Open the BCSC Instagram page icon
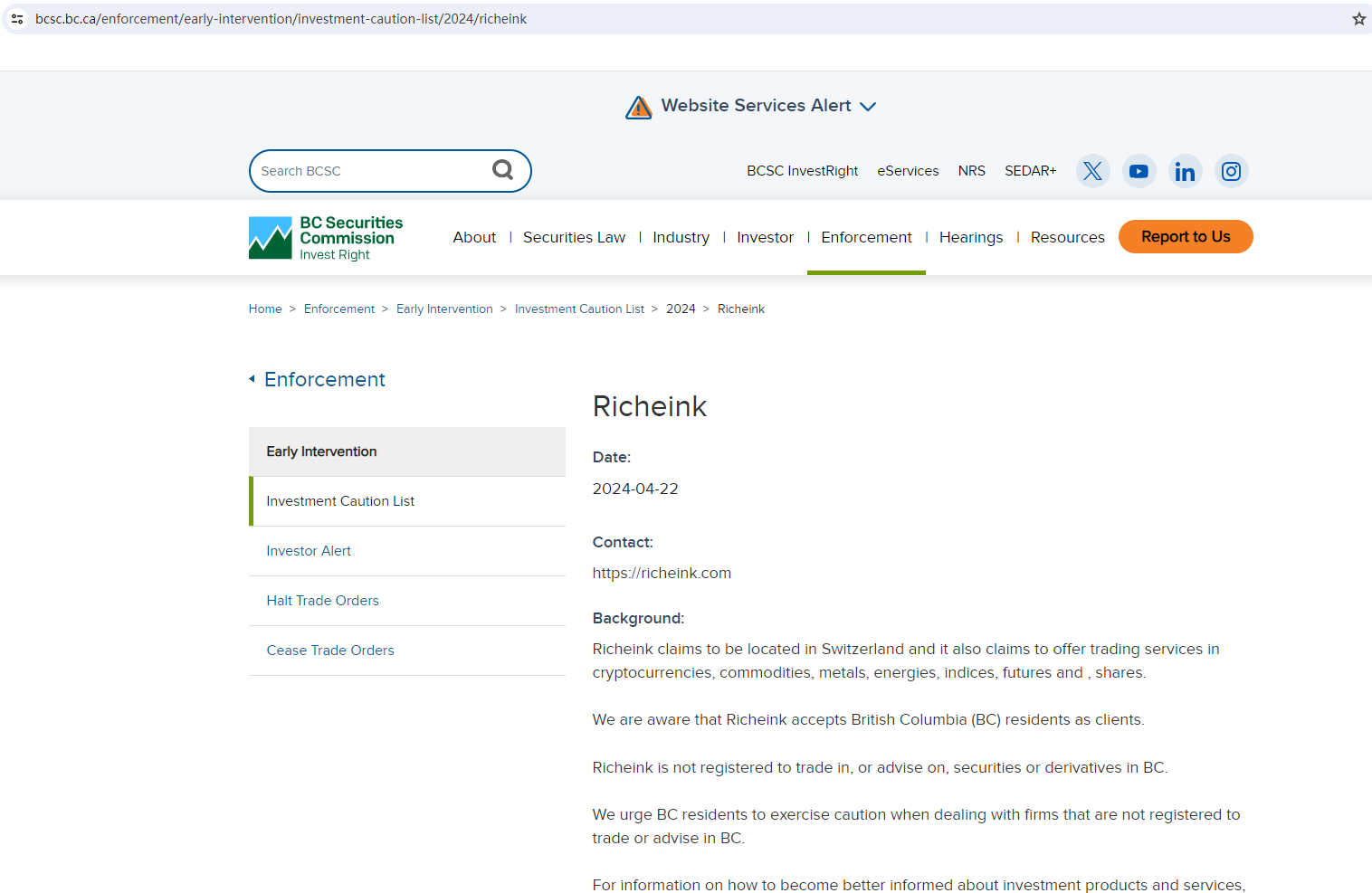 pos(1231,171)
